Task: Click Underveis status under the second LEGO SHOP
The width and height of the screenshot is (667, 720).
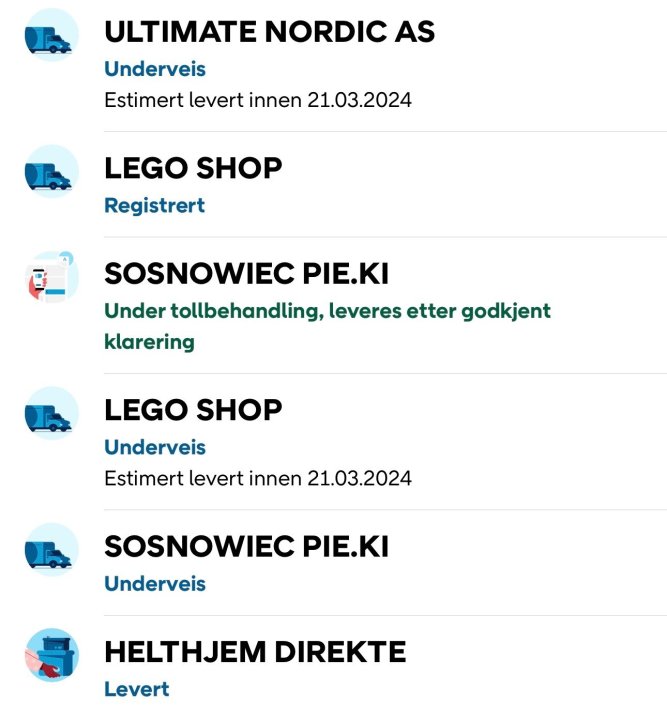Action: click(x=155, y=447)
